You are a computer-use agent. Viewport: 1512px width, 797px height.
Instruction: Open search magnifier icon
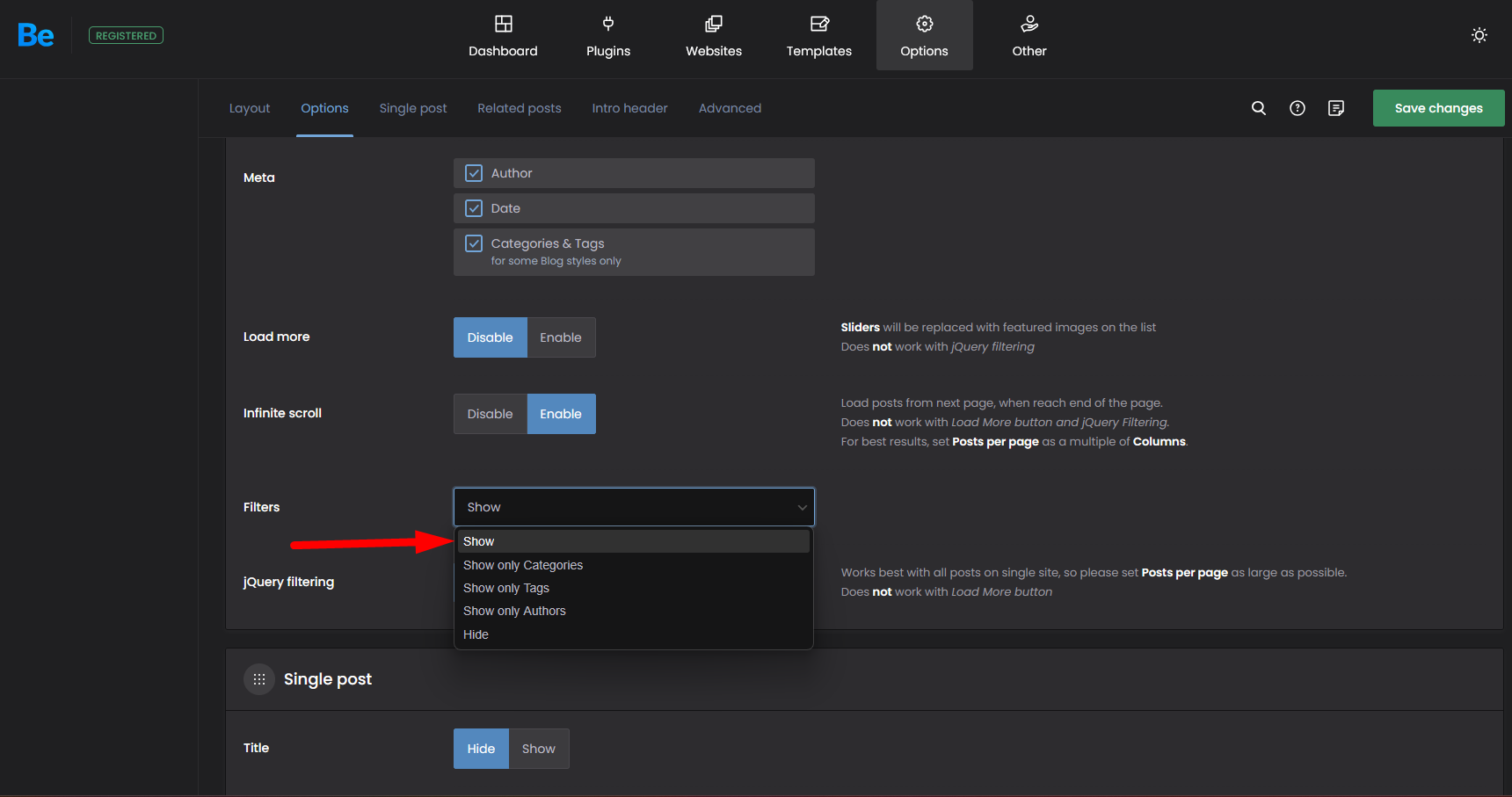tap(1259, 108)
